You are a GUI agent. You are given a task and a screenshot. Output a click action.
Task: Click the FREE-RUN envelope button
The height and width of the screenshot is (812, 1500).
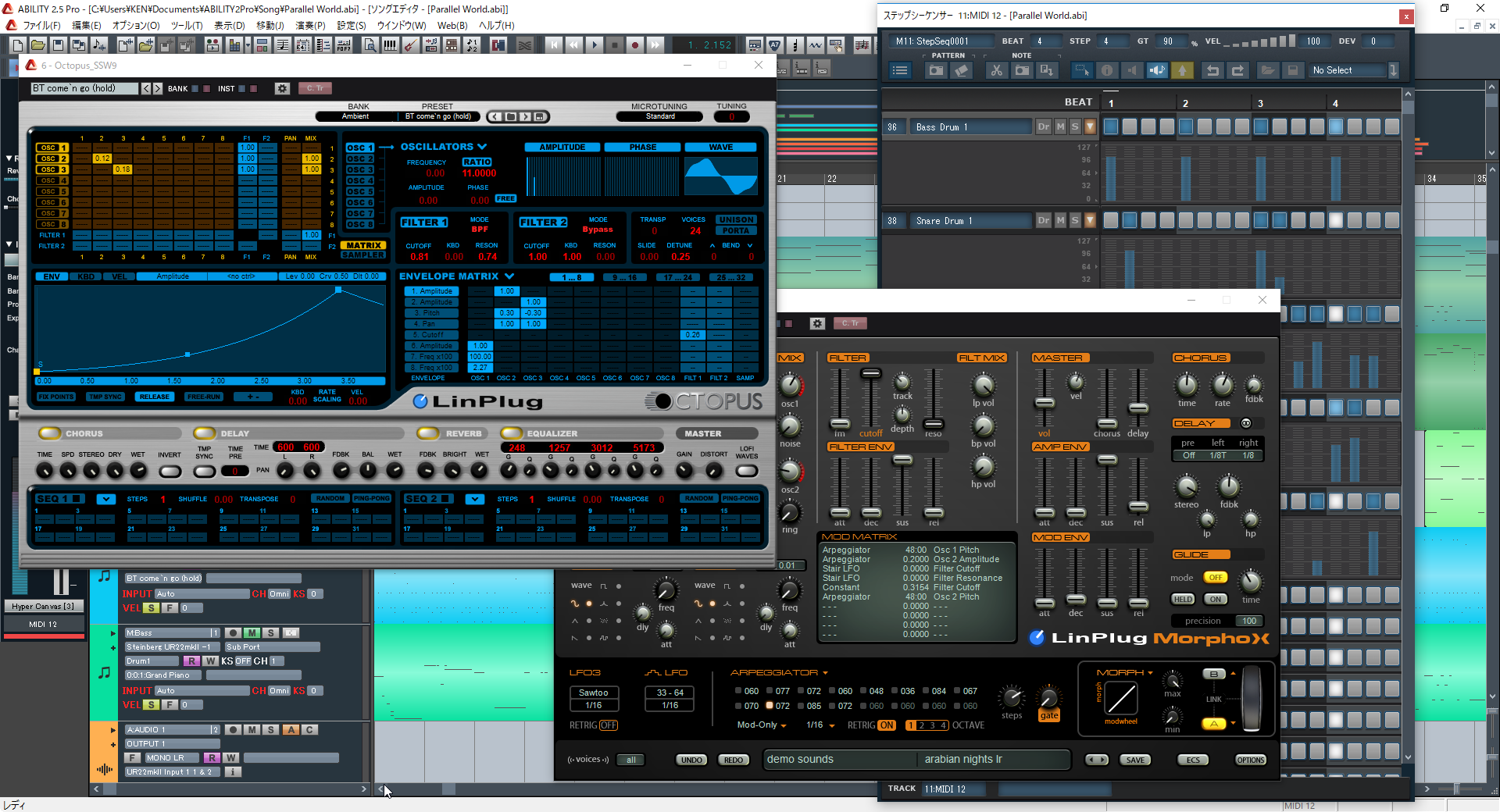pos(204,397)
